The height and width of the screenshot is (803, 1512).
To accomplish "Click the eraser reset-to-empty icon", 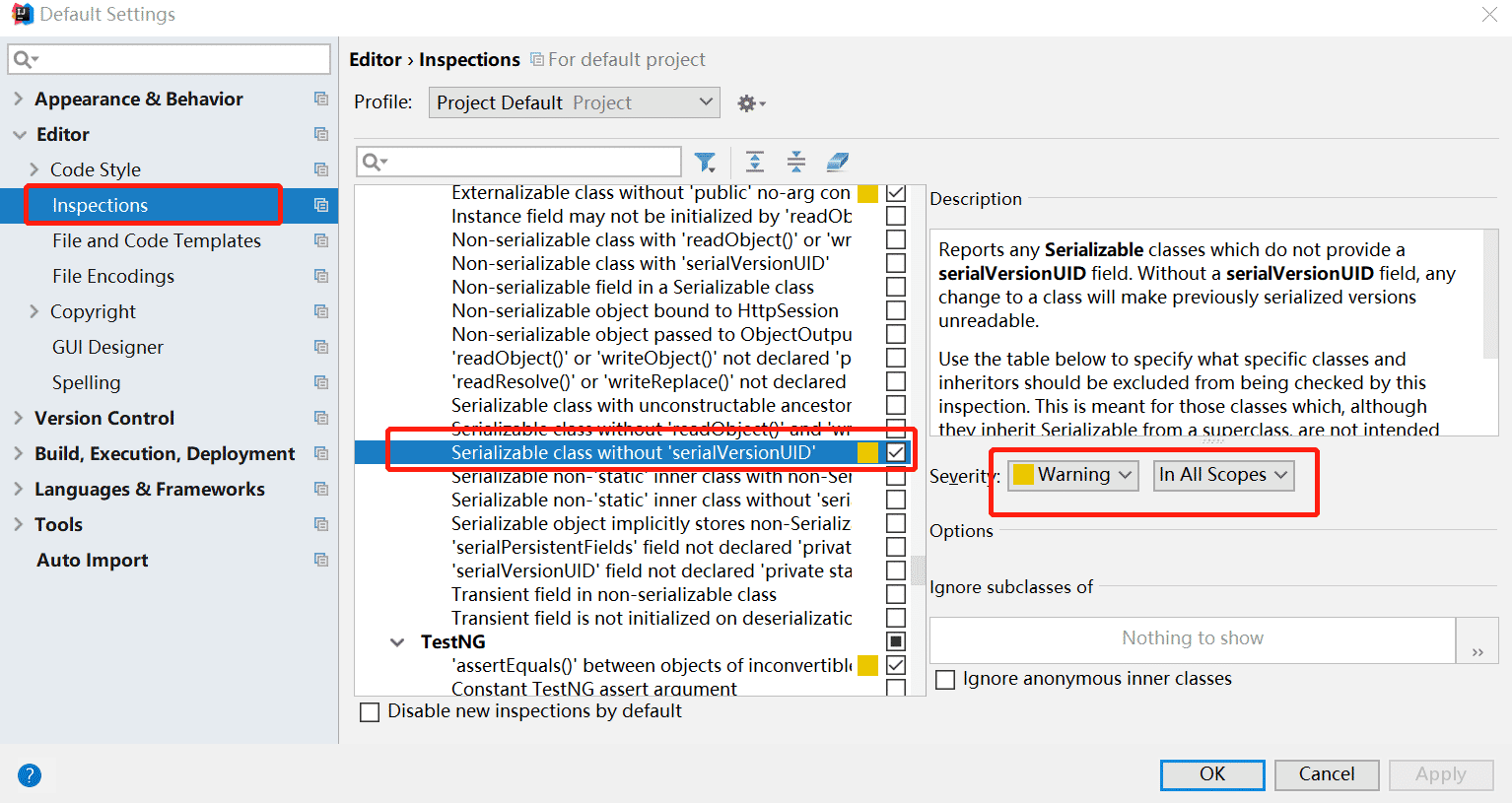I will point(837,162).
